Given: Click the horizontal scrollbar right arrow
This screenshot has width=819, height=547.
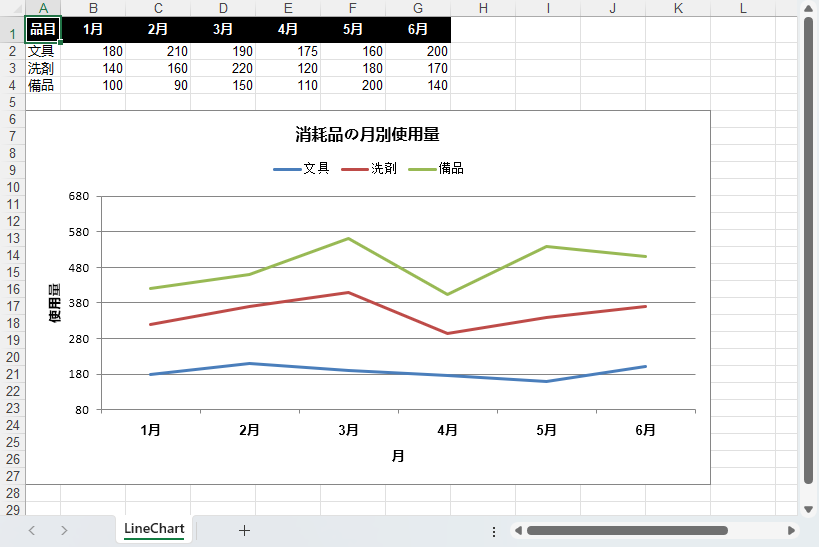Looking at the screenshot, I should click(x=791, y=531).
